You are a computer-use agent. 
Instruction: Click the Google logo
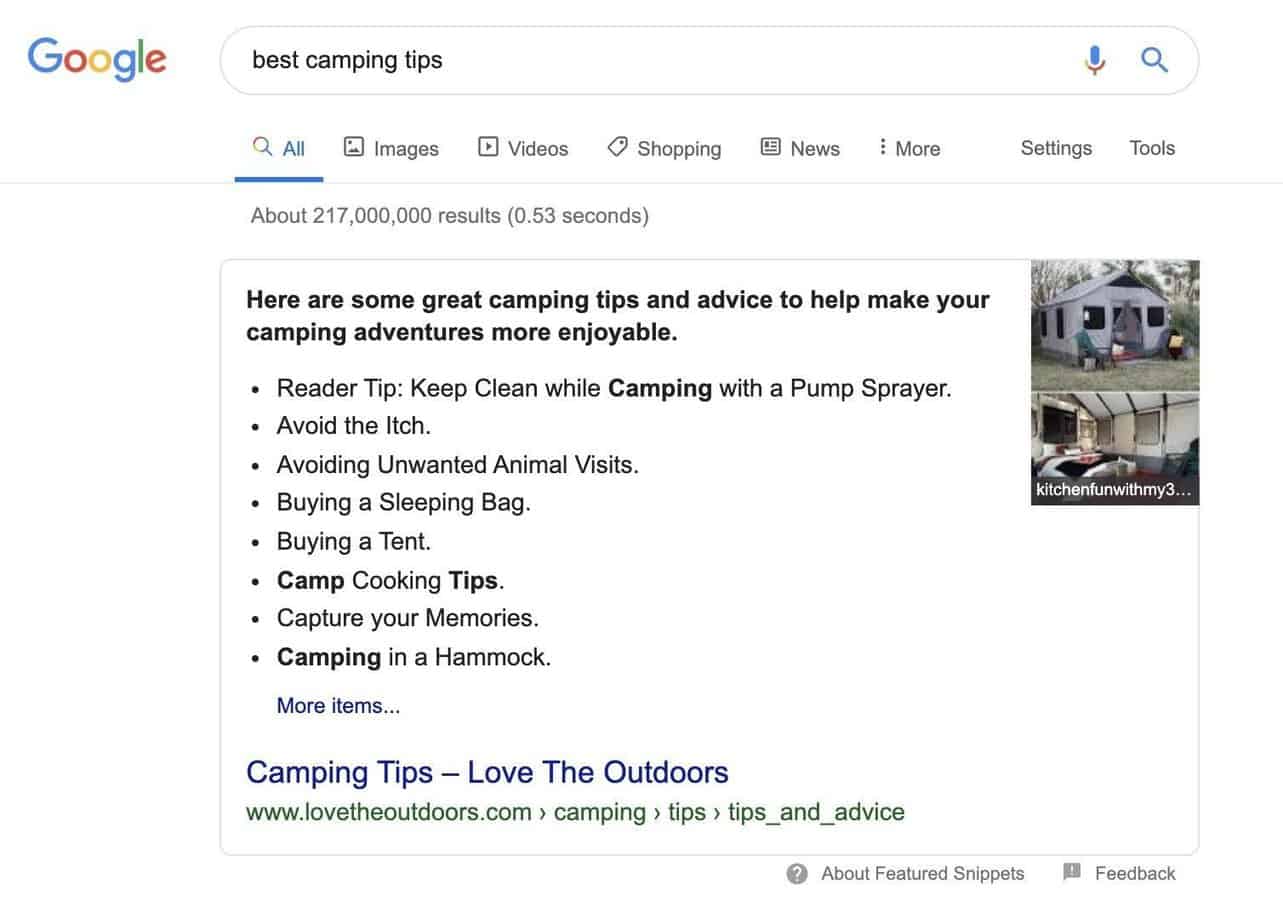tap(97, 59)
